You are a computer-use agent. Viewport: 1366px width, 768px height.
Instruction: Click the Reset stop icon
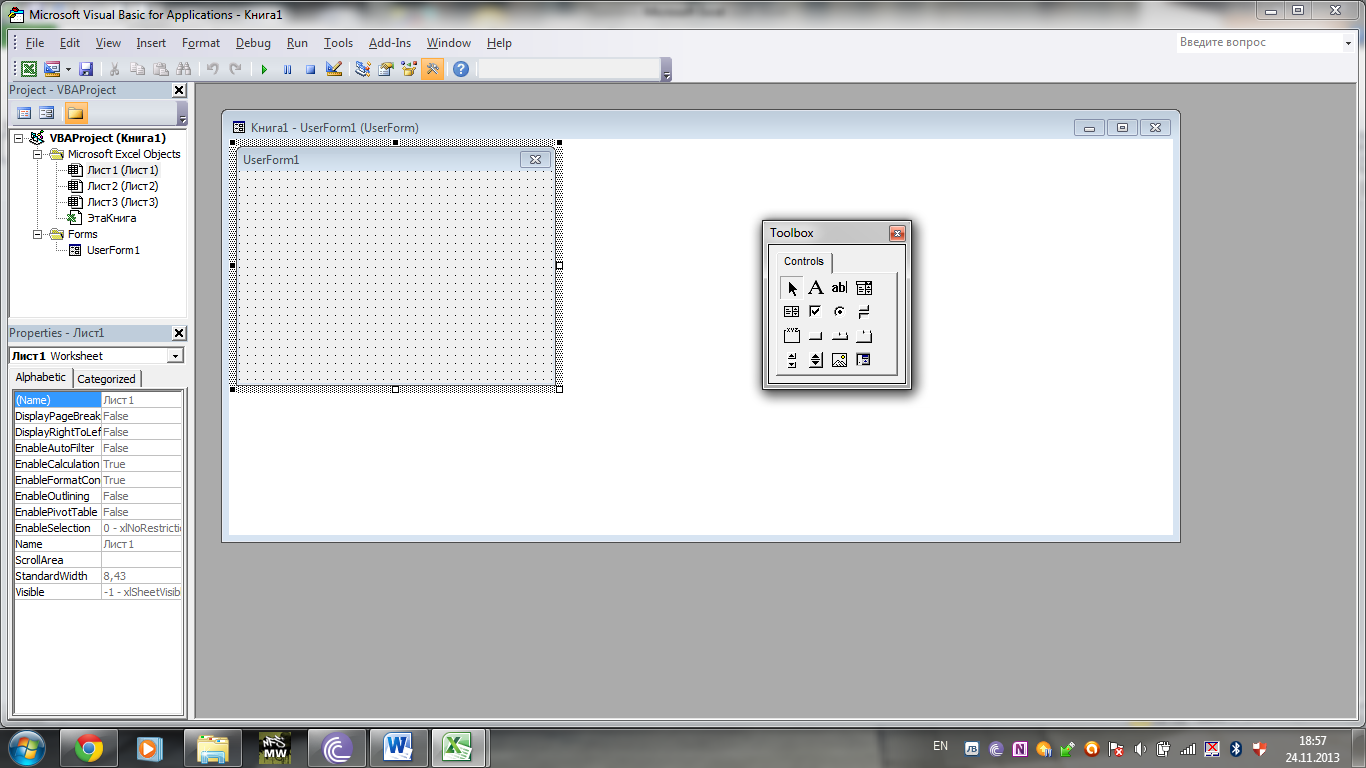coord(311,69)
